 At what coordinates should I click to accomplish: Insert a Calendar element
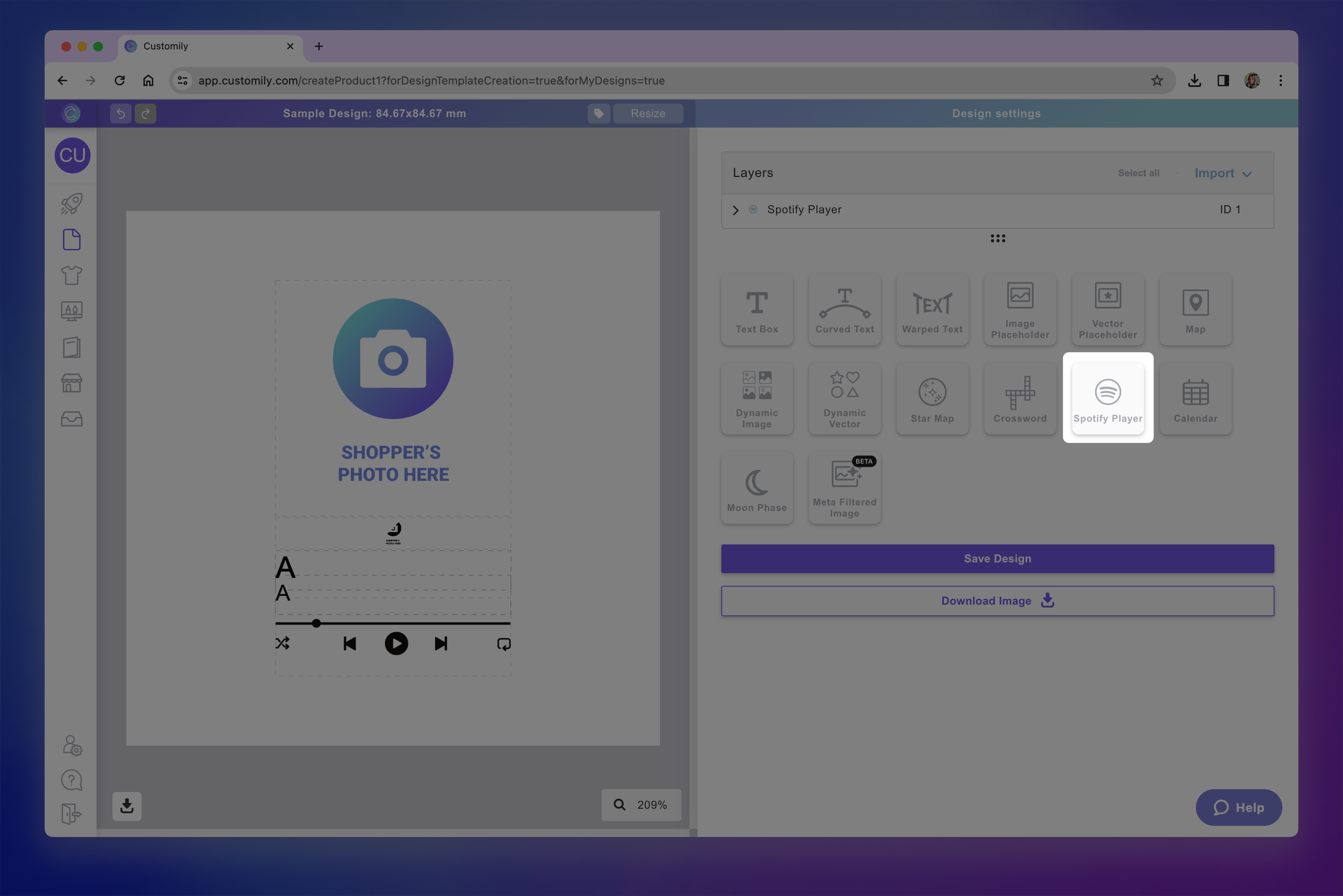coord(1195,398)
